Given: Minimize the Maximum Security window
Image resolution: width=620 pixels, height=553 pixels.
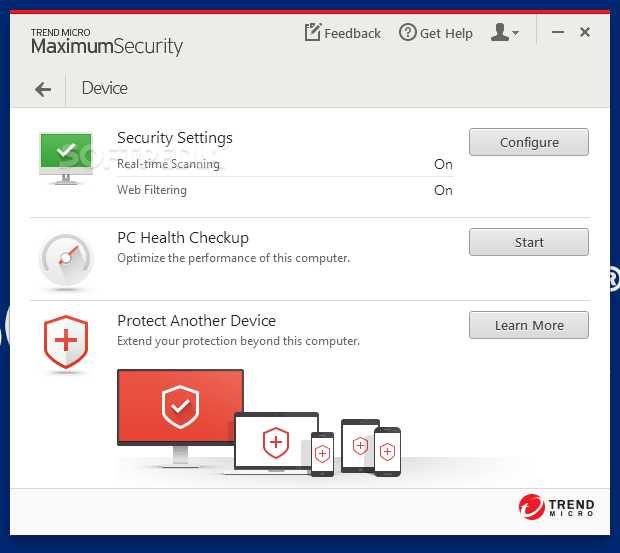Looking at the screenshot, I should point(558,32).
